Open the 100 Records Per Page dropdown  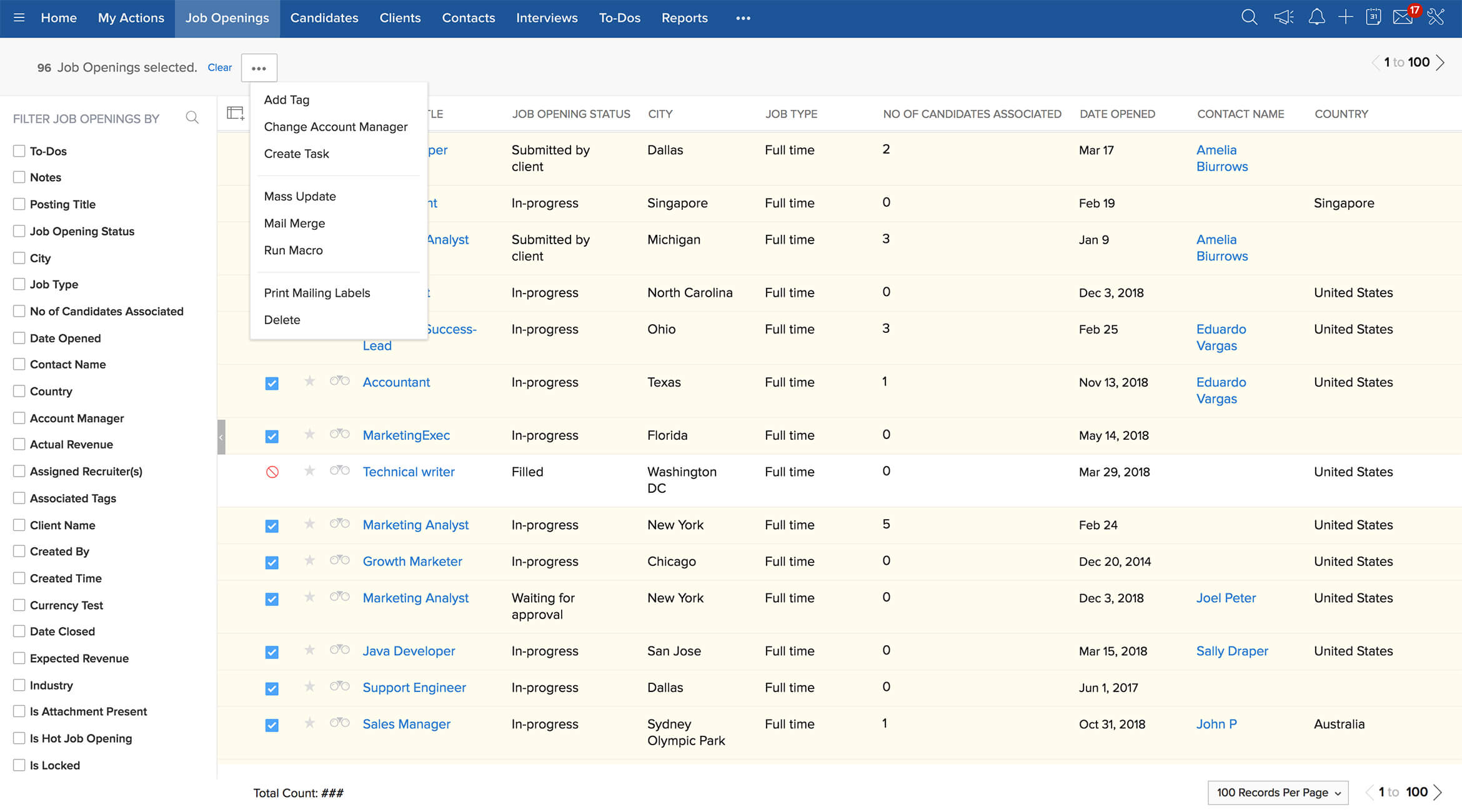pos(1277,792)
